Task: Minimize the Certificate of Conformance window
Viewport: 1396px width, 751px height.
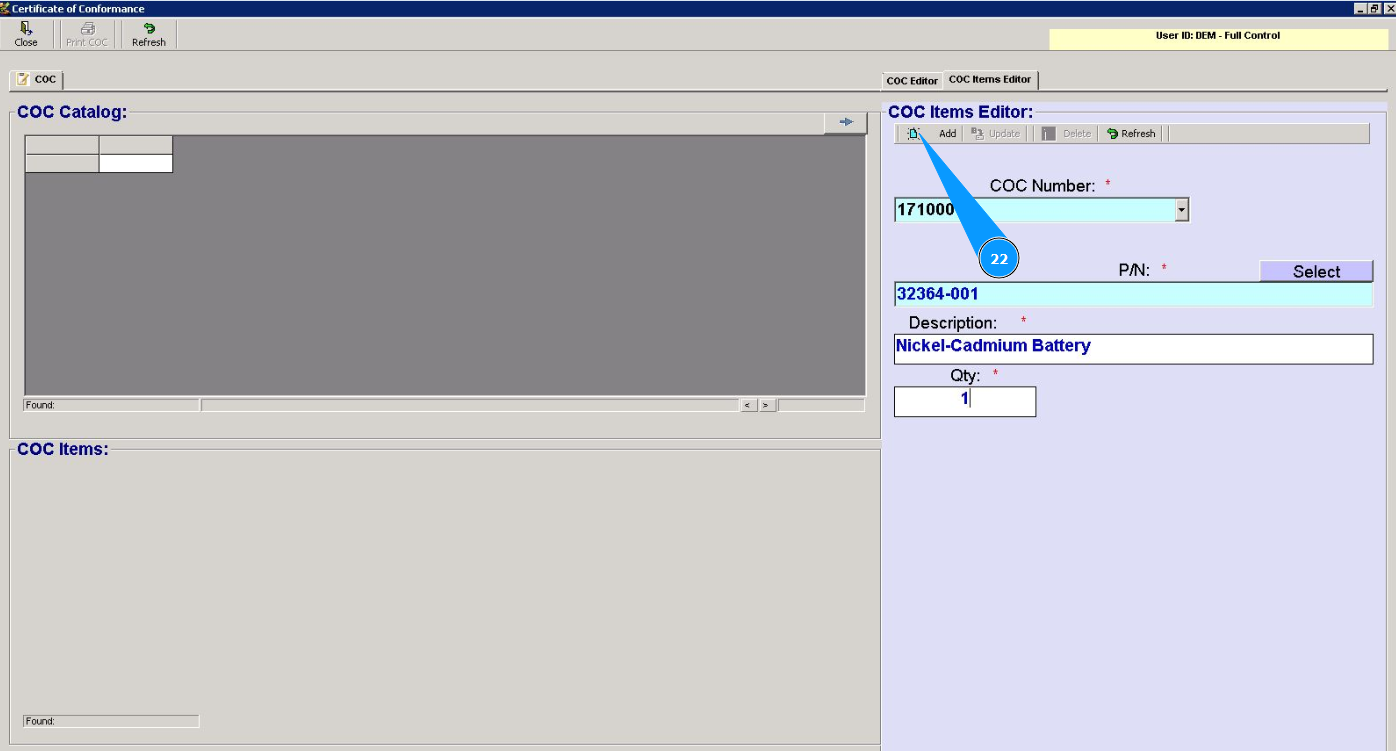Action: click(1361, 8)
